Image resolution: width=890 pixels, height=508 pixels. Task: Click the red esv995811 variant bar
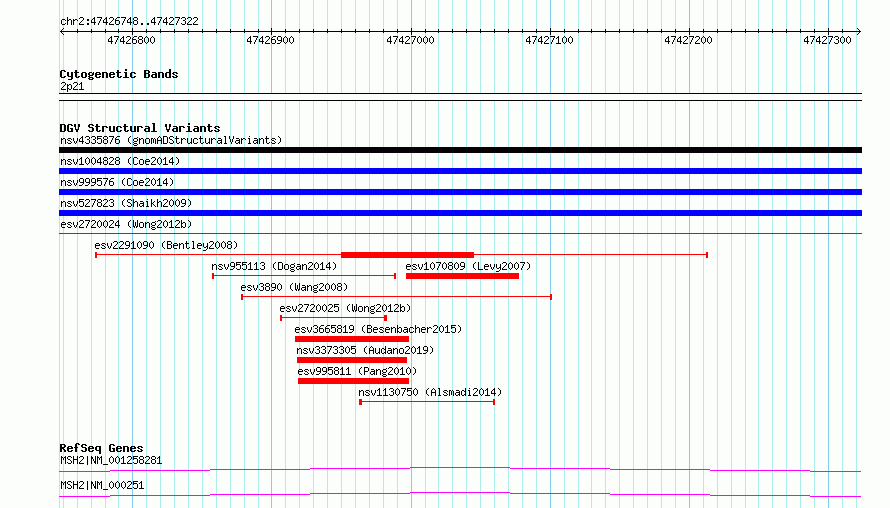point(354,381)
